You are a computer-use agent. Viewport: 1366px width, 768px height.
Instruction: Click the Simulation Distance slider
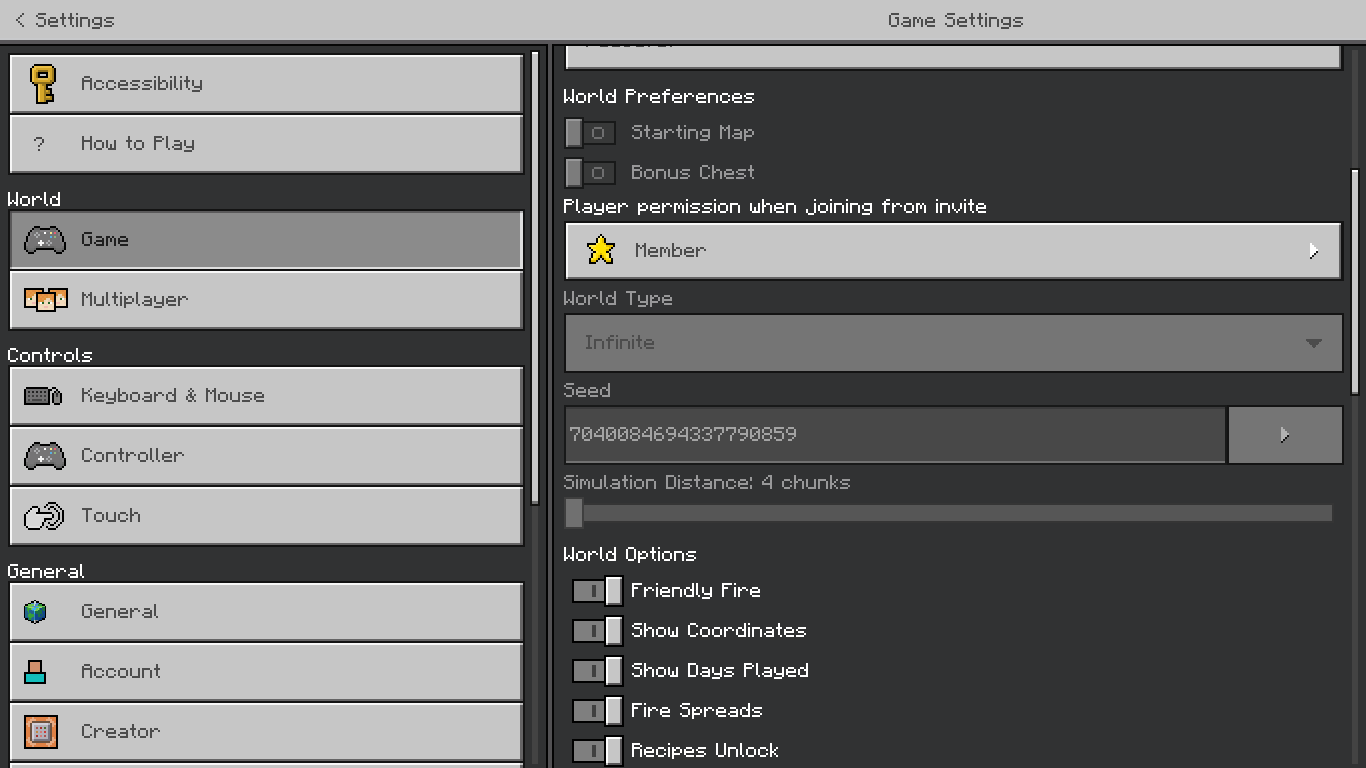(948, 514)
